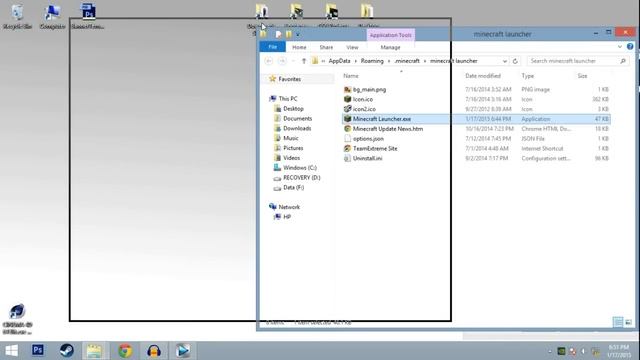The height and width of the screenshot is (360, 640).
Task: Select the Uninstall.ini file
Action: click(x=367, y=158)
